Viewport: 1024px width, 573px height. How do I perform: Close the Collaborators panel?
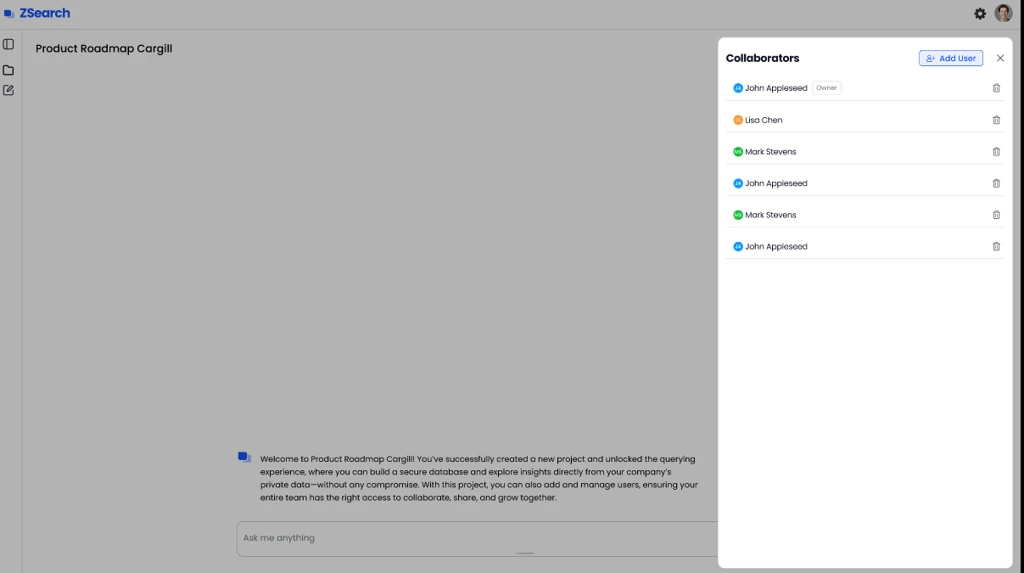[1000, 58]
